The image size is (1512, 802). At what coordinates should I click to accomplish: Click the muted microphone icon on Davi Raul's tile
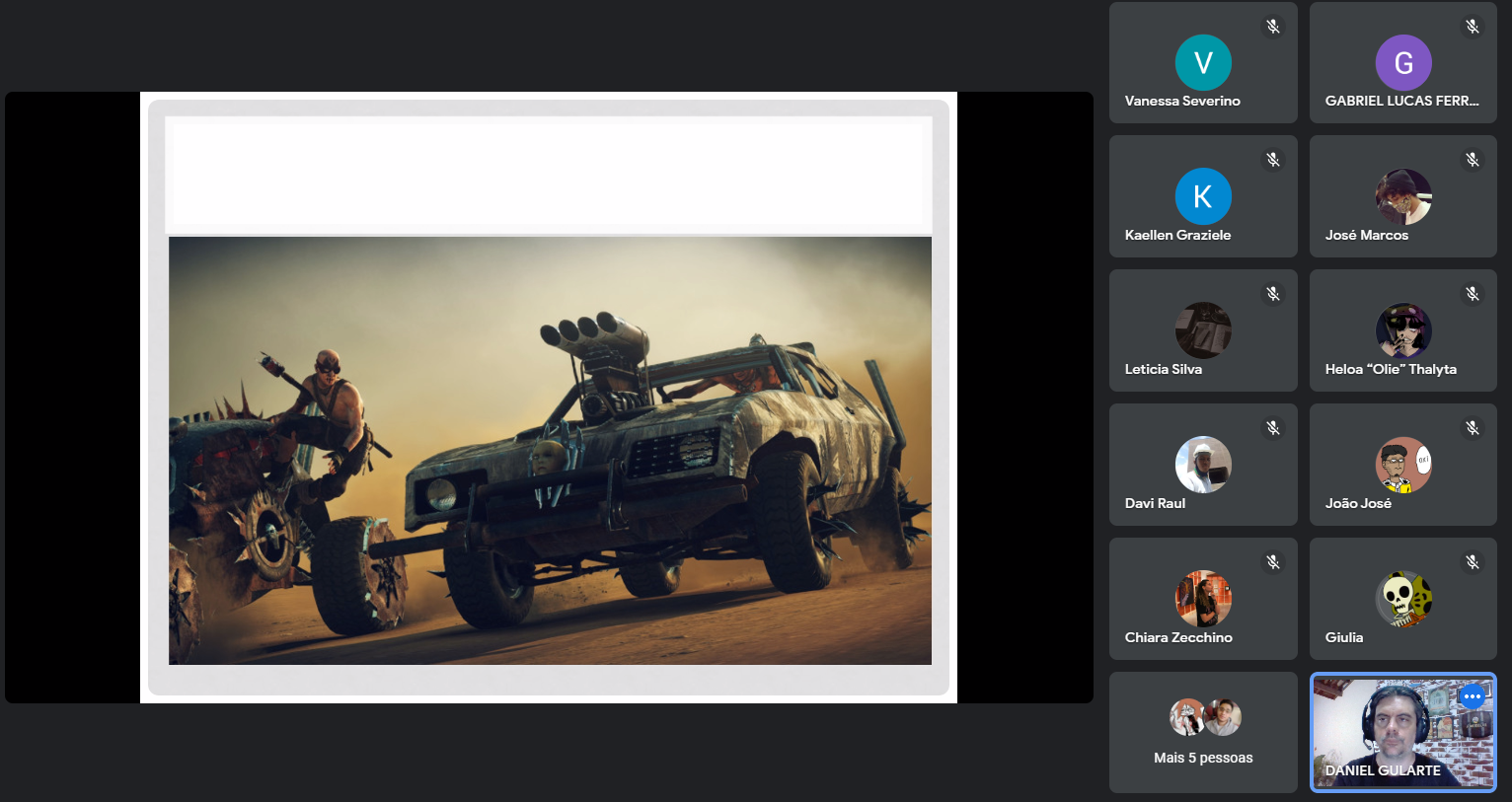(x=1273, y=428)
